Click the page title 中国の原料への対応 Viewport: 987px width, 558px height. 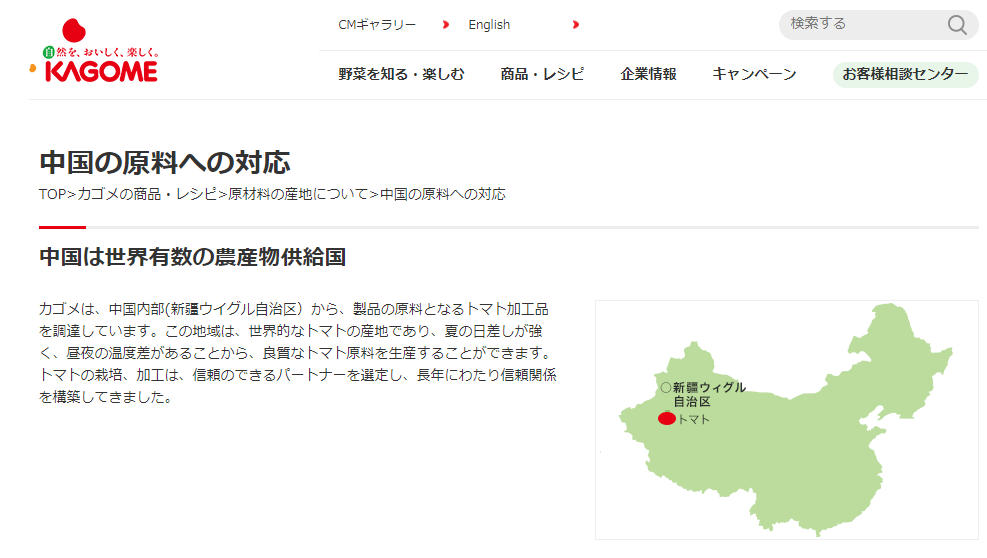coord(165,162)
